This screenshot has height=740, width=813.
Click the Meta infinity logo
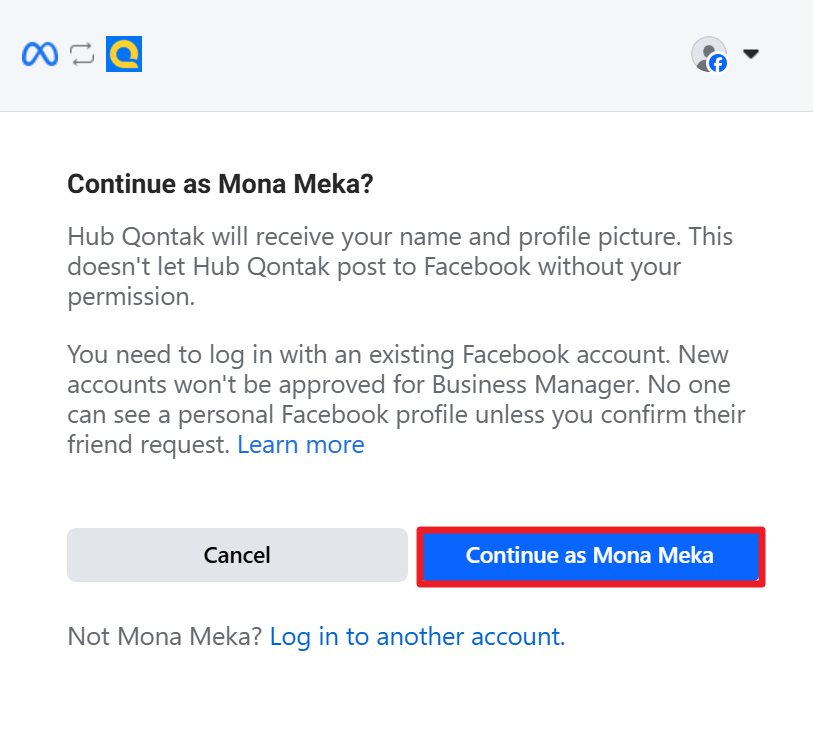coord(40,54)
